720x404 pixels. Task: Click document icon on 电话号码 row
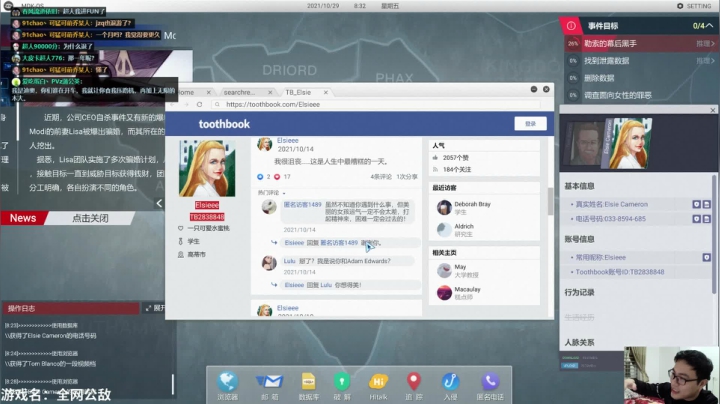[707, 219]
